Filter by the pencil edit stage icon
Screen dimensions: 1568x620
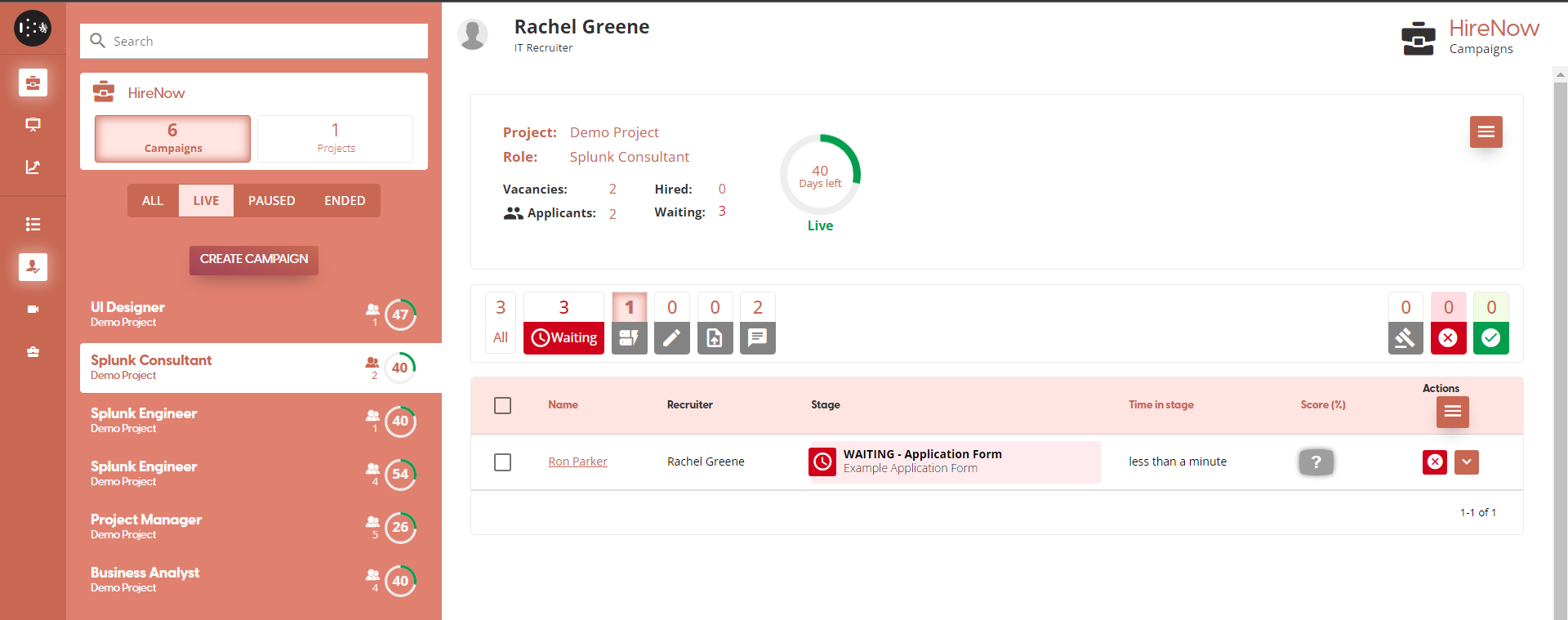(x=671, y=337)
